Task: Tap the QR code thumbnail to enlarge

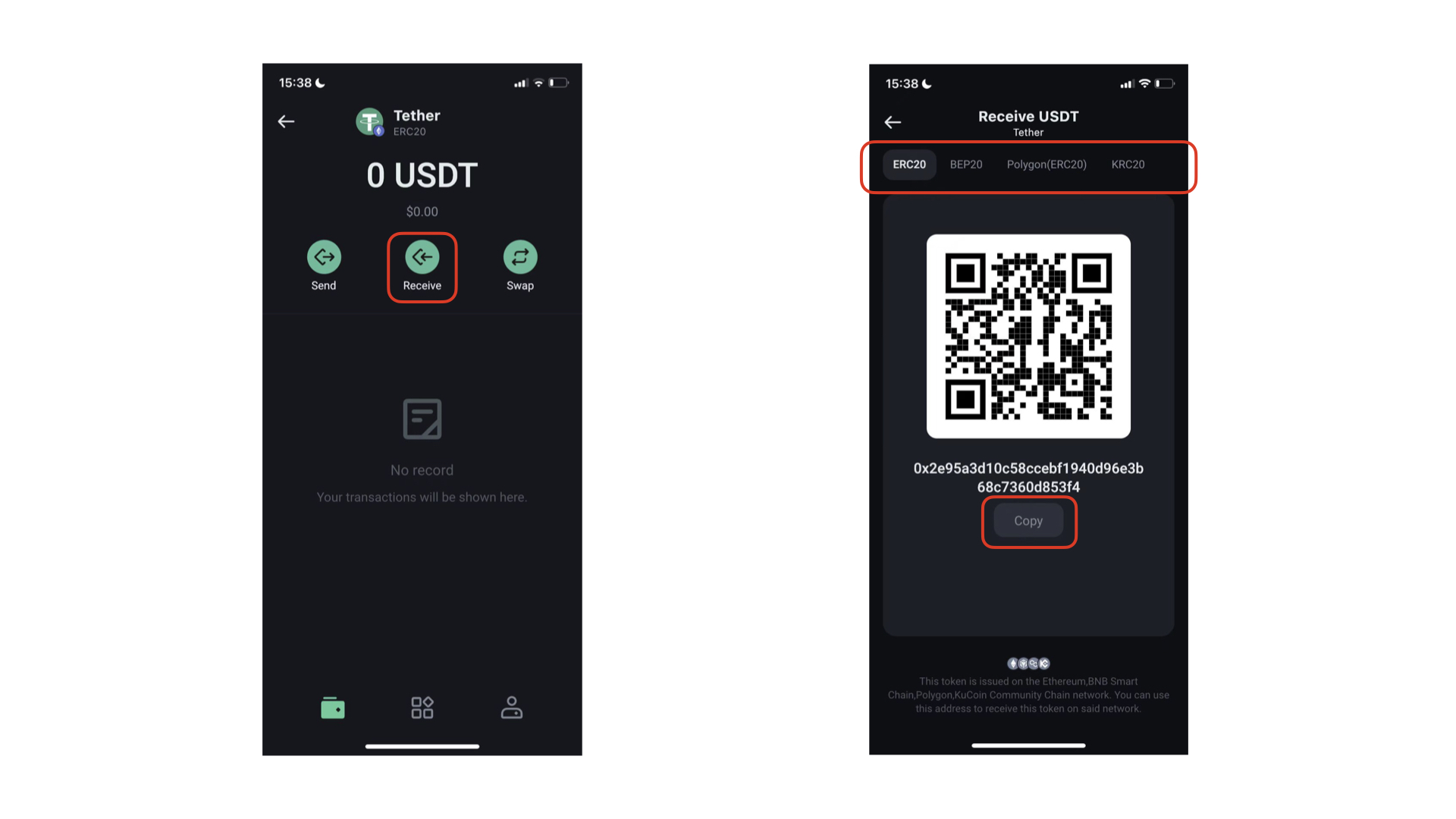Action: click(1028, 337)
